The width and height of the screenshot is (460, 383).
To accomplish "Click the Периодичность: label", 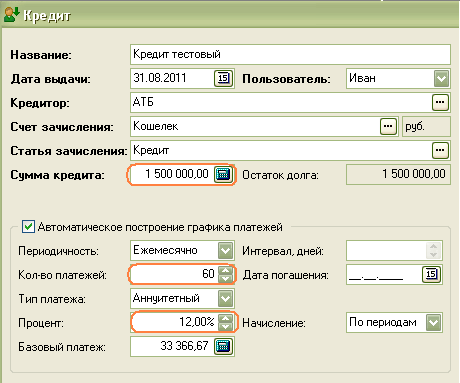I will 58,251.
